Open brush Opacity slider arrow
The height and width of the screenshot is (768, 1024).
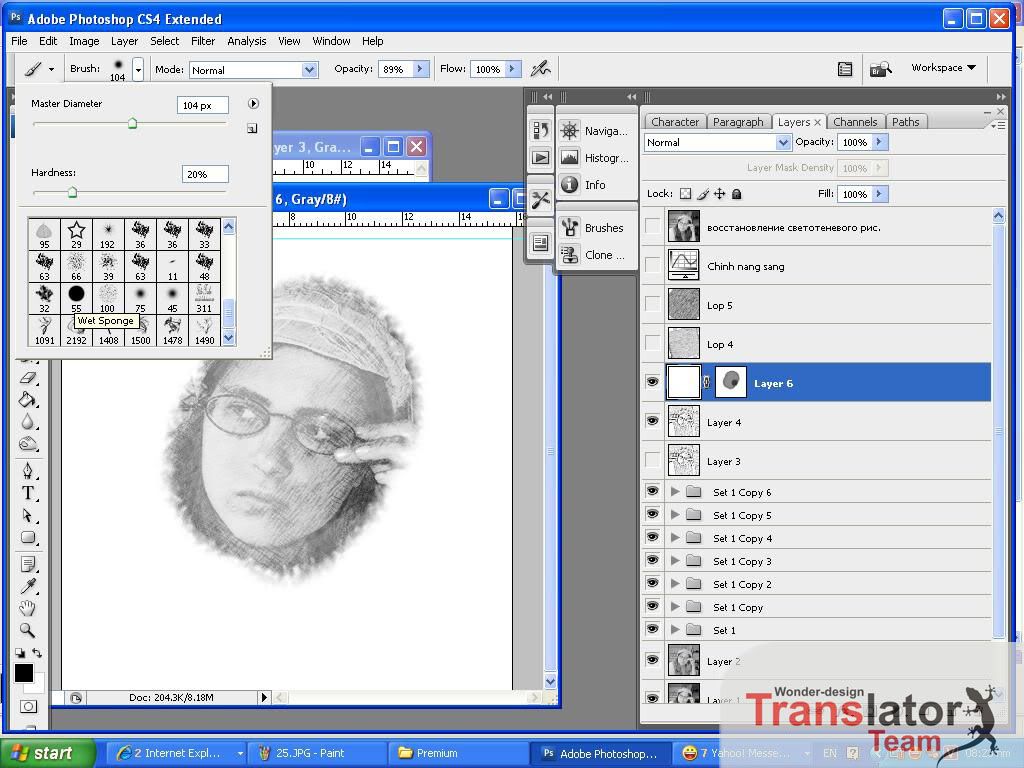420,69
